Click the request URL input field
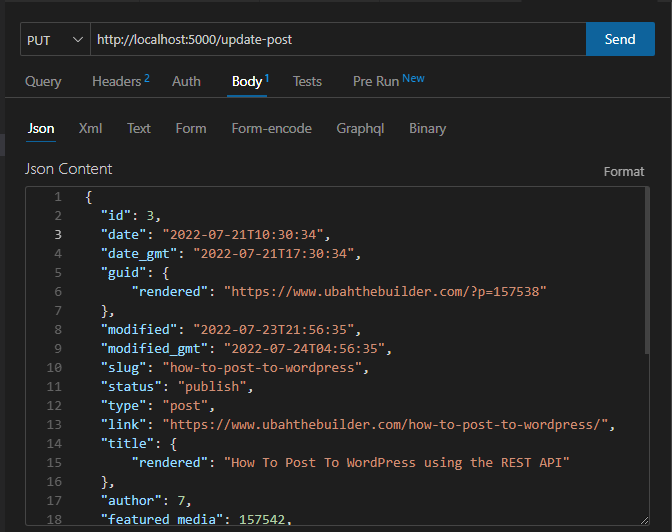This screenshot has height=532, width=672. click(337, 40)
